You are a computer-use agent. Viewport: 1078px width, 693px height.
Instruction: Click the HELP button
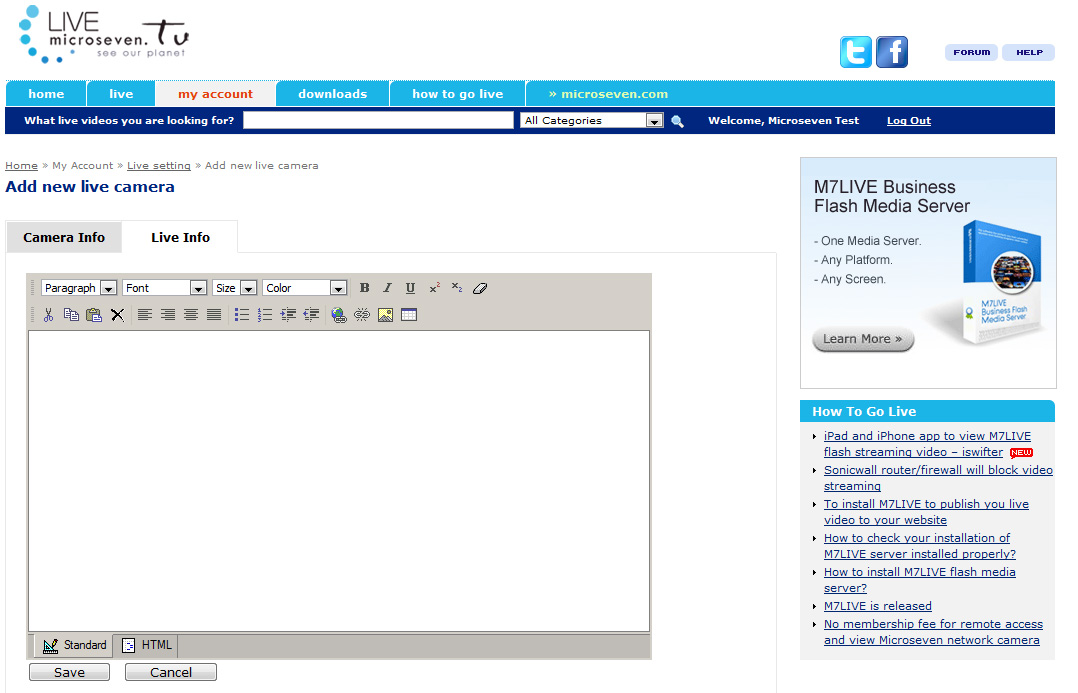coord(1029,52)
